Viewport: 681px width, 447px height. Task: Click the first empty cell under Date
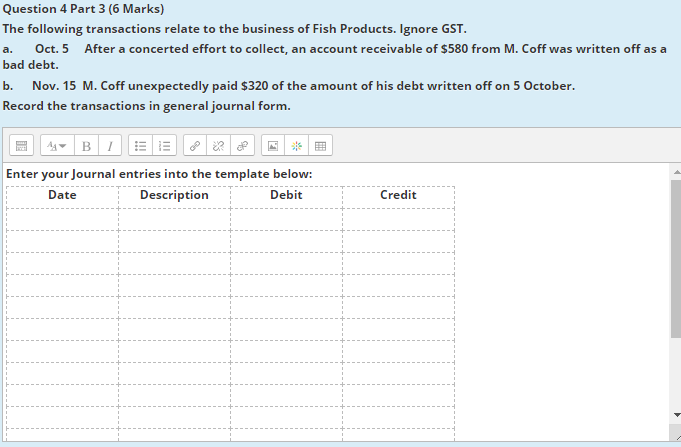pyautogui.click(x=63, y=219)
